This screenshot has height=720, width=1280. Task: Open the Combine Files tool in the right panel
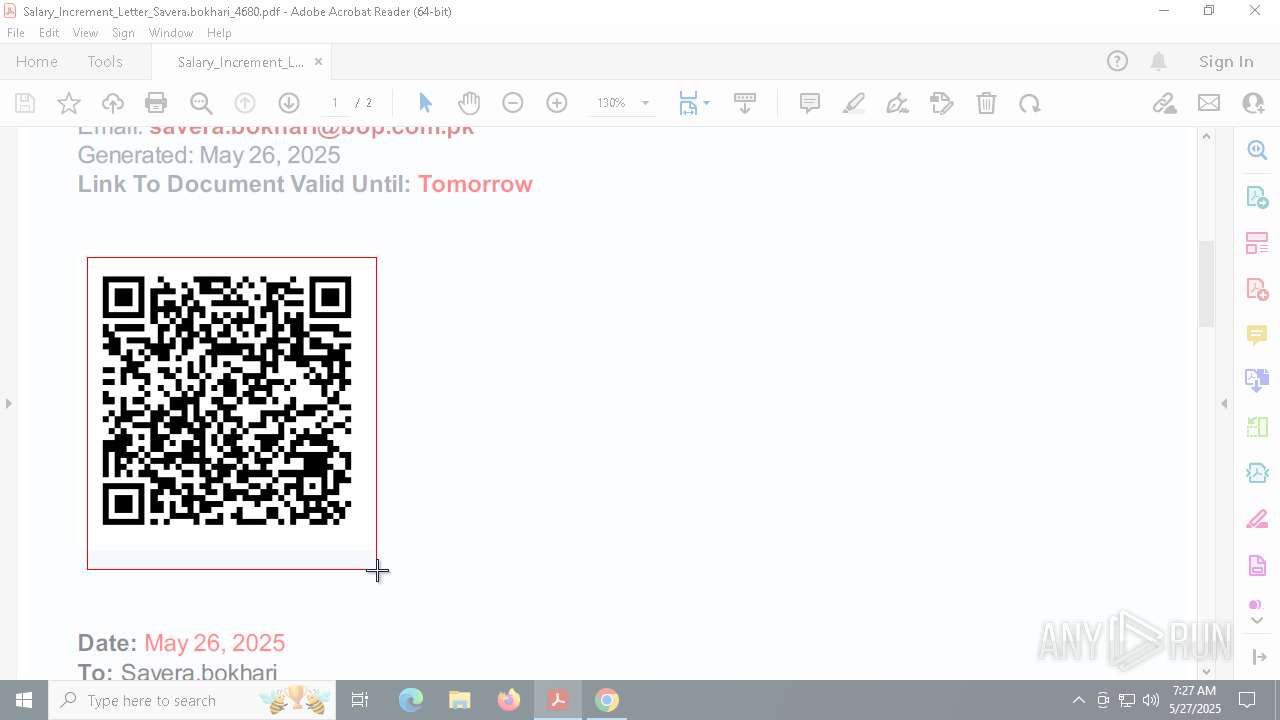1257,380
